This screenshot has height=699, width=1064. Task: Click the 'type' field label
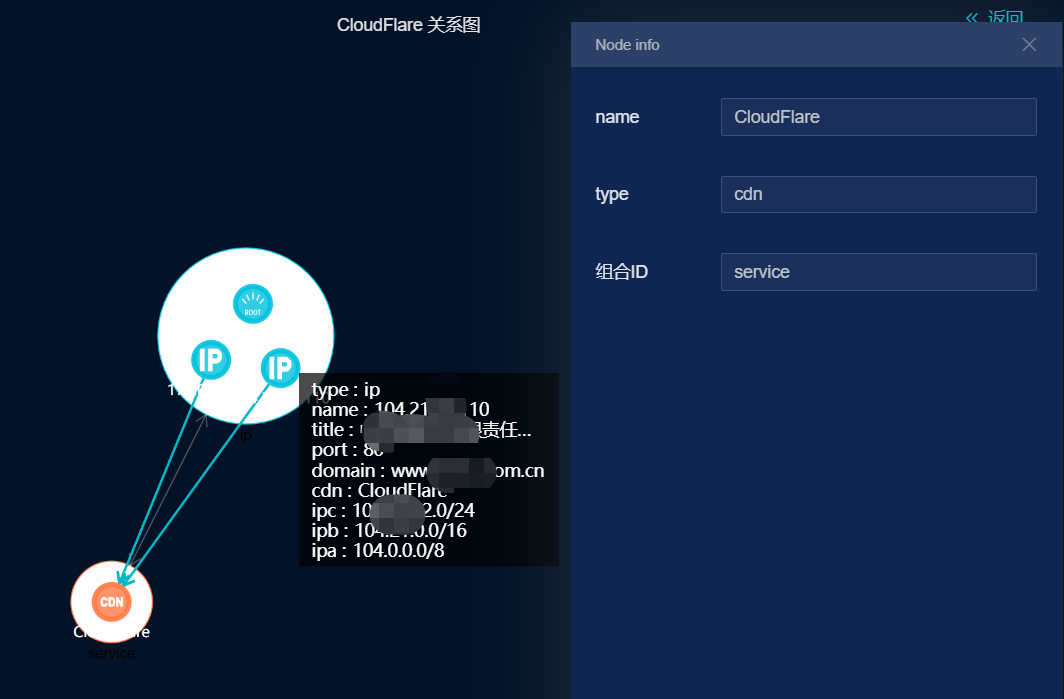611,195
